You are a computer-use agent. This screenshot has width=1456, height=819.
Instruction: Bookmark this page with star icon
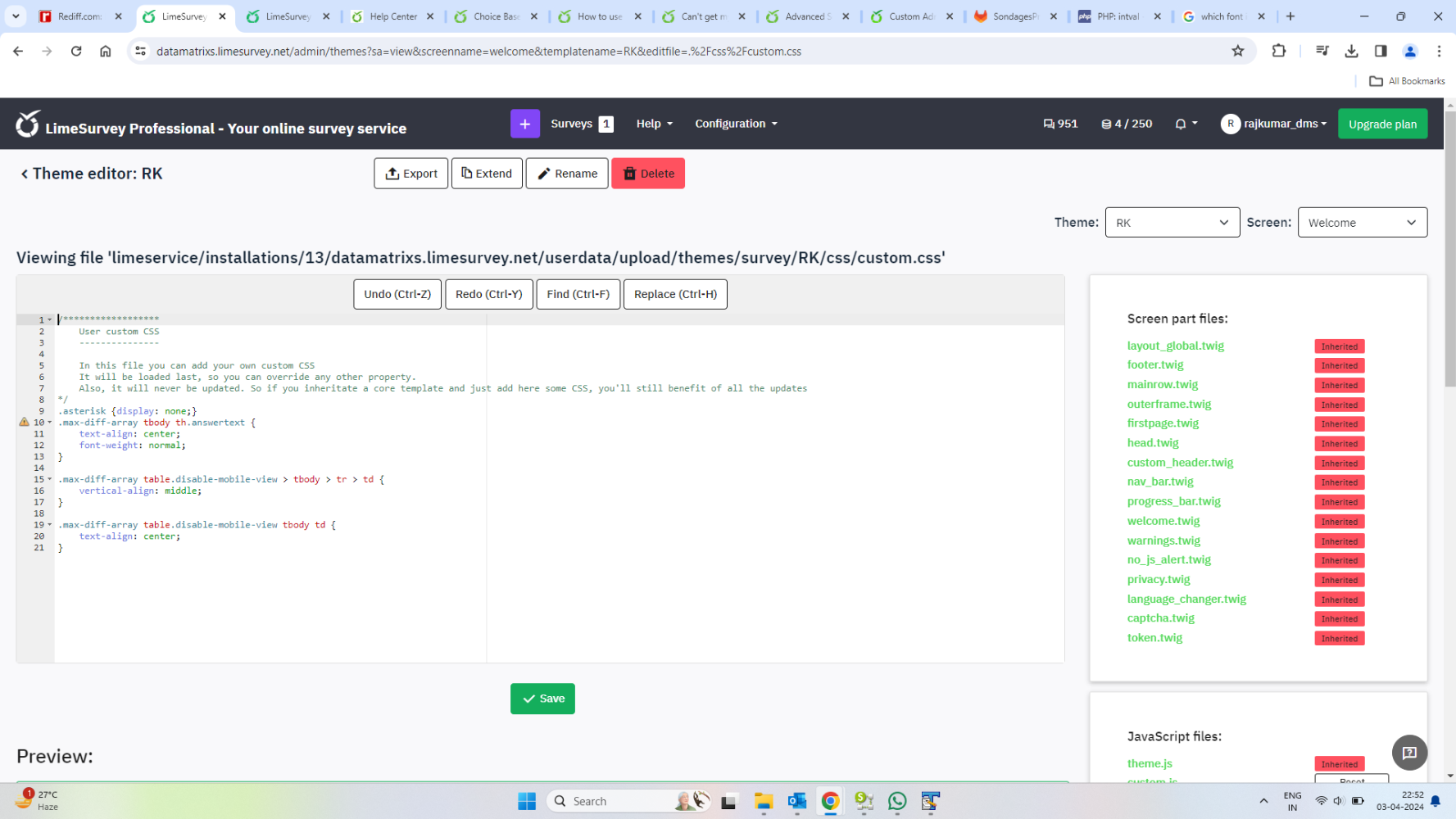tap(1237, 51)
